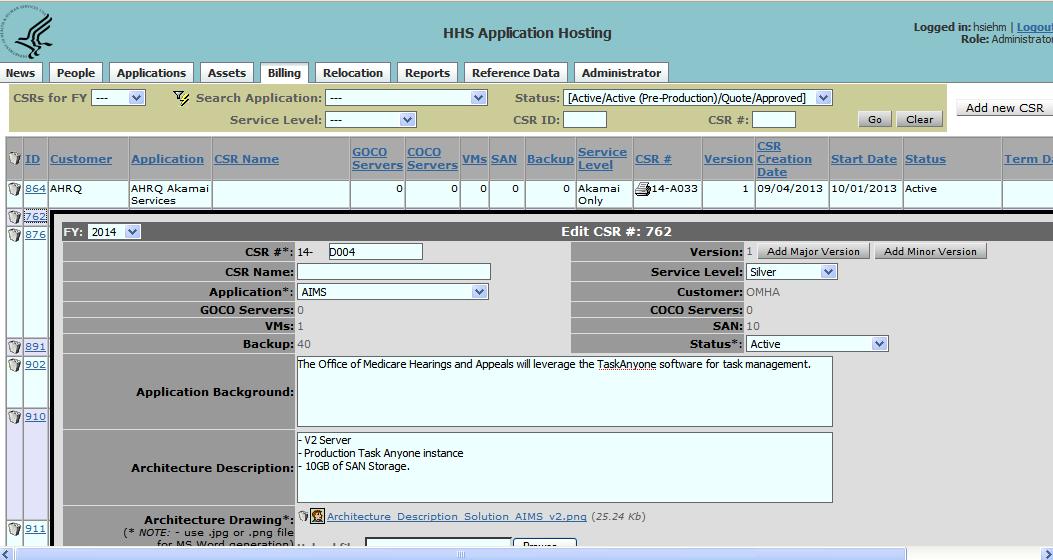This screenshot has width=1053, height=560.
Task: Sort table by Start Date column
Action: click(864, 159)
